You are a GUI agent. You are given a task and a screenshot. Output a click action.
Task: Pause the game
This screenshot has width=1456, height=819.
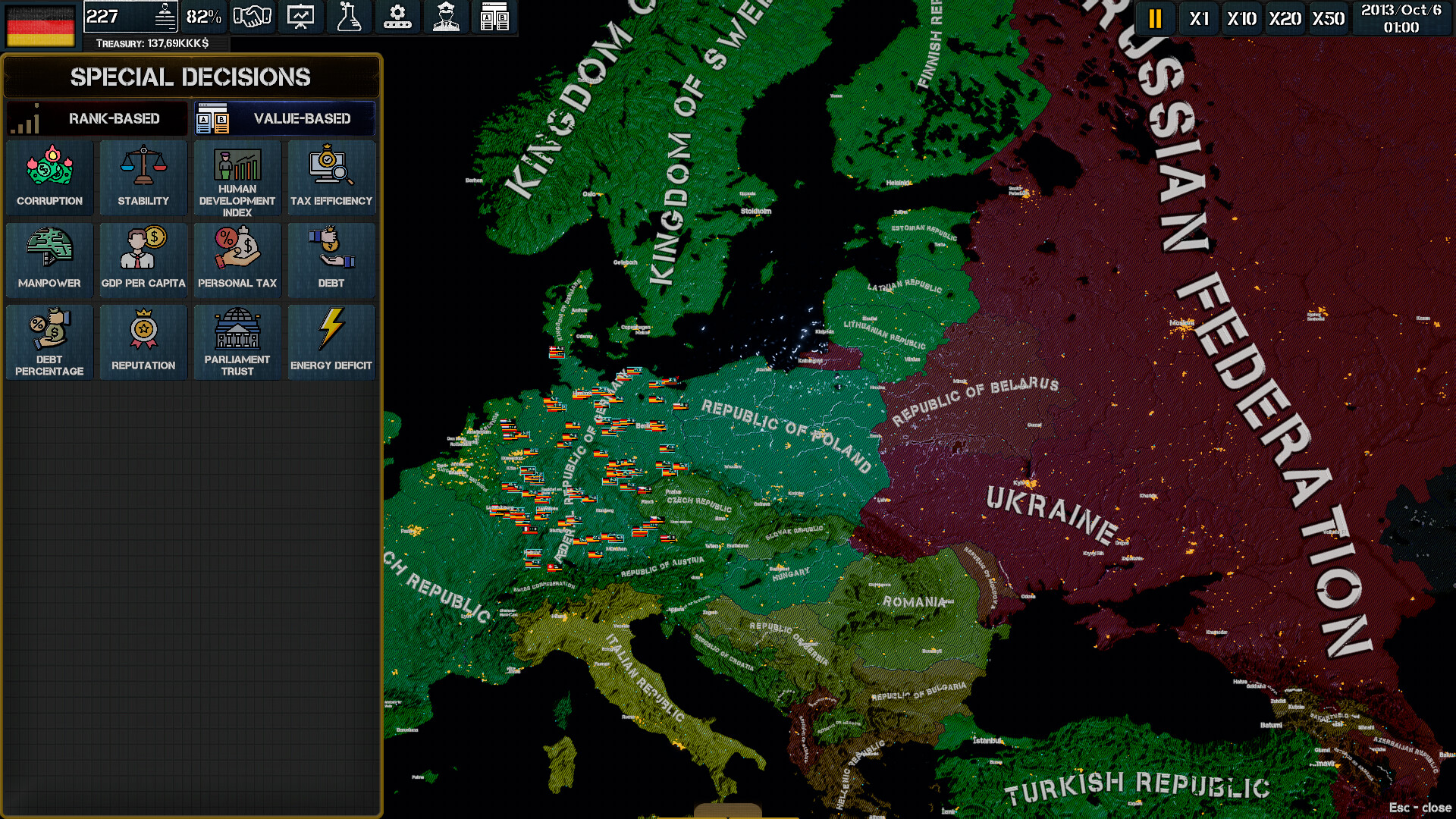pos(1155,18)
